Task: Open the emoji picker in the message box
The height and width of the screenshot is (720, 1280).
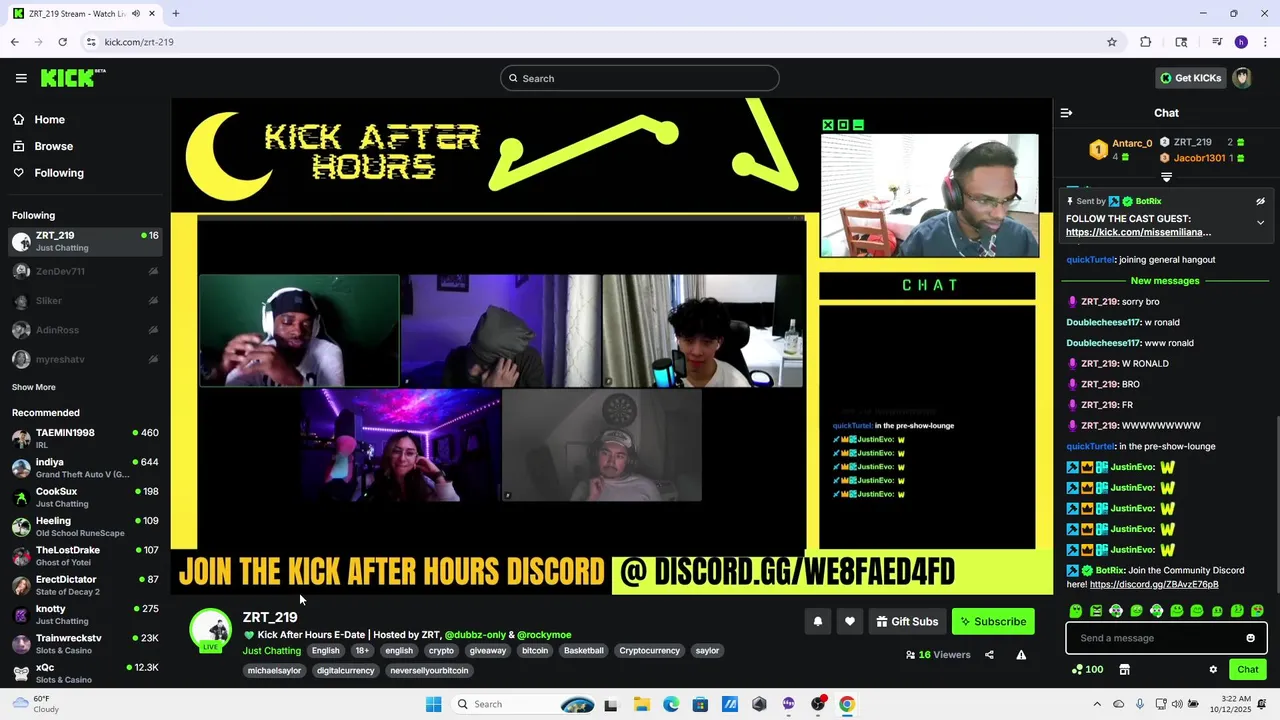Action: pos(1250,638)
